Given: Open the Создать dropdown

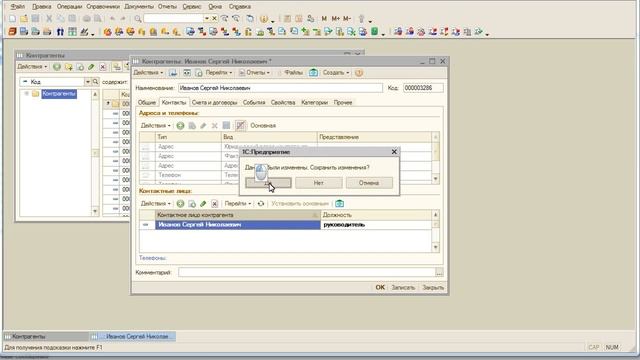Looking at the screenshot, I should point(336,73).
